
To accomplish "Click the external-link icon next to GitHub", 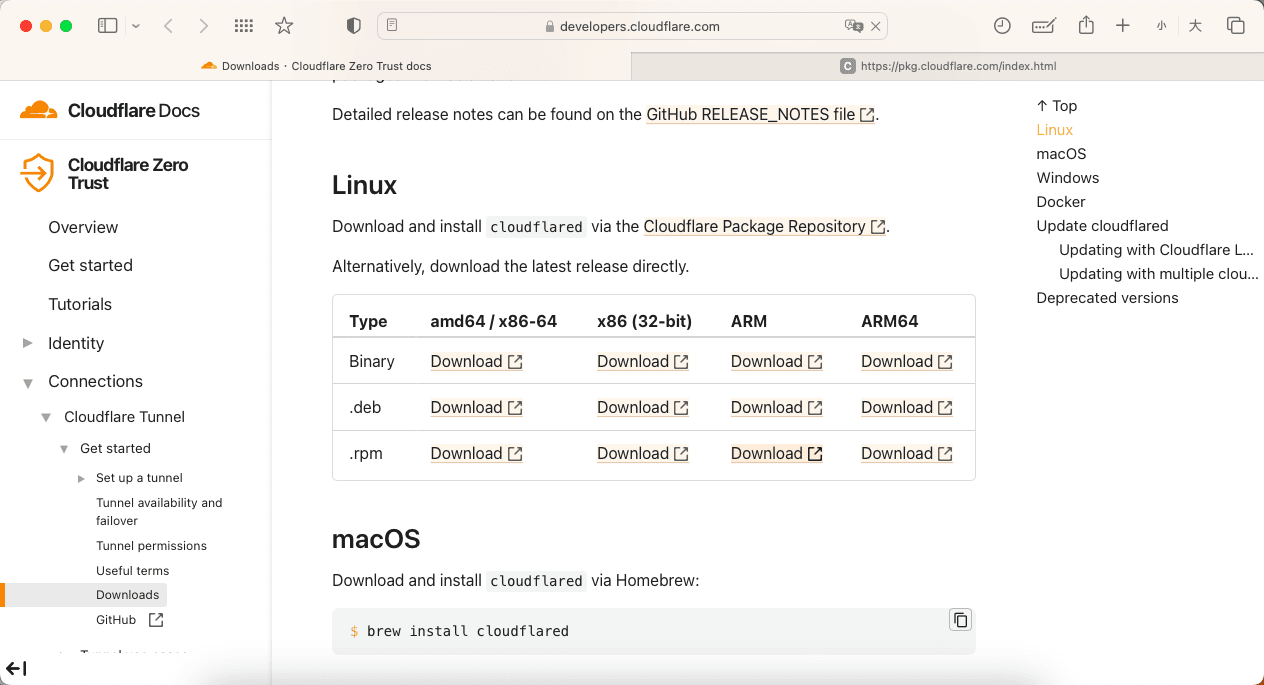I will click(x=156, y=620).
